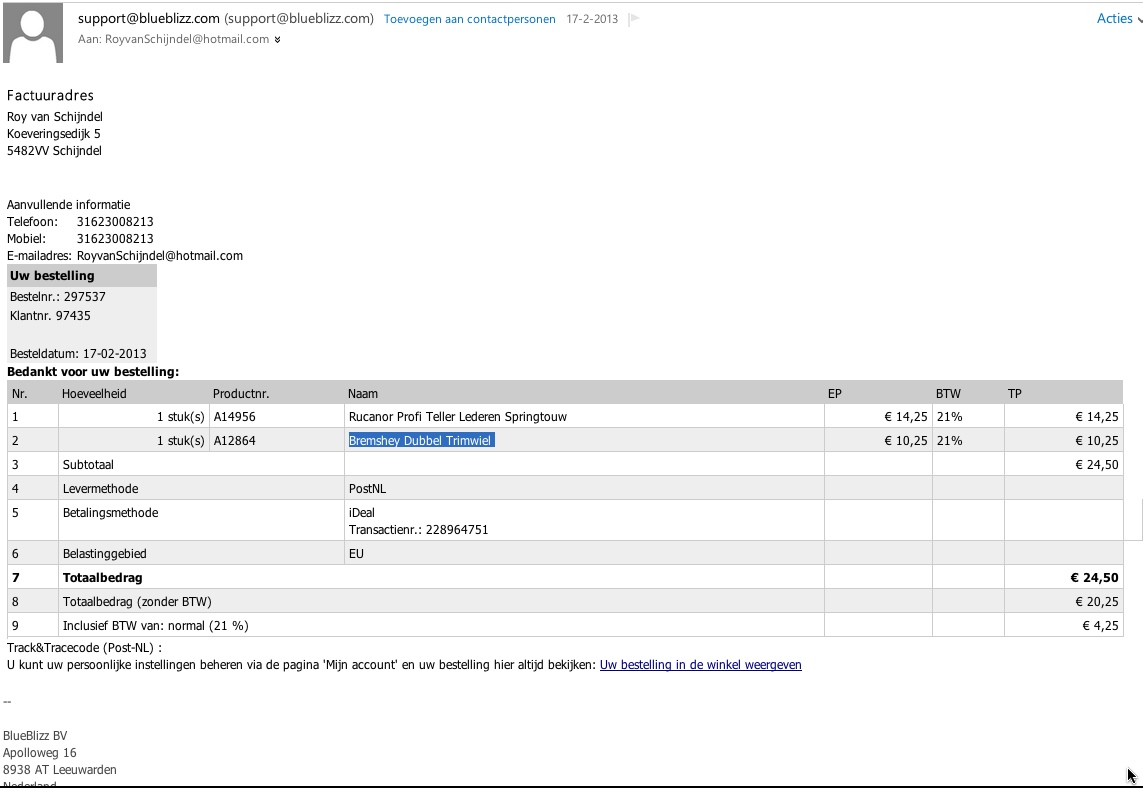Click the 'Naam' column header
Screen dimensions: 1143x800
click(363, 394)
